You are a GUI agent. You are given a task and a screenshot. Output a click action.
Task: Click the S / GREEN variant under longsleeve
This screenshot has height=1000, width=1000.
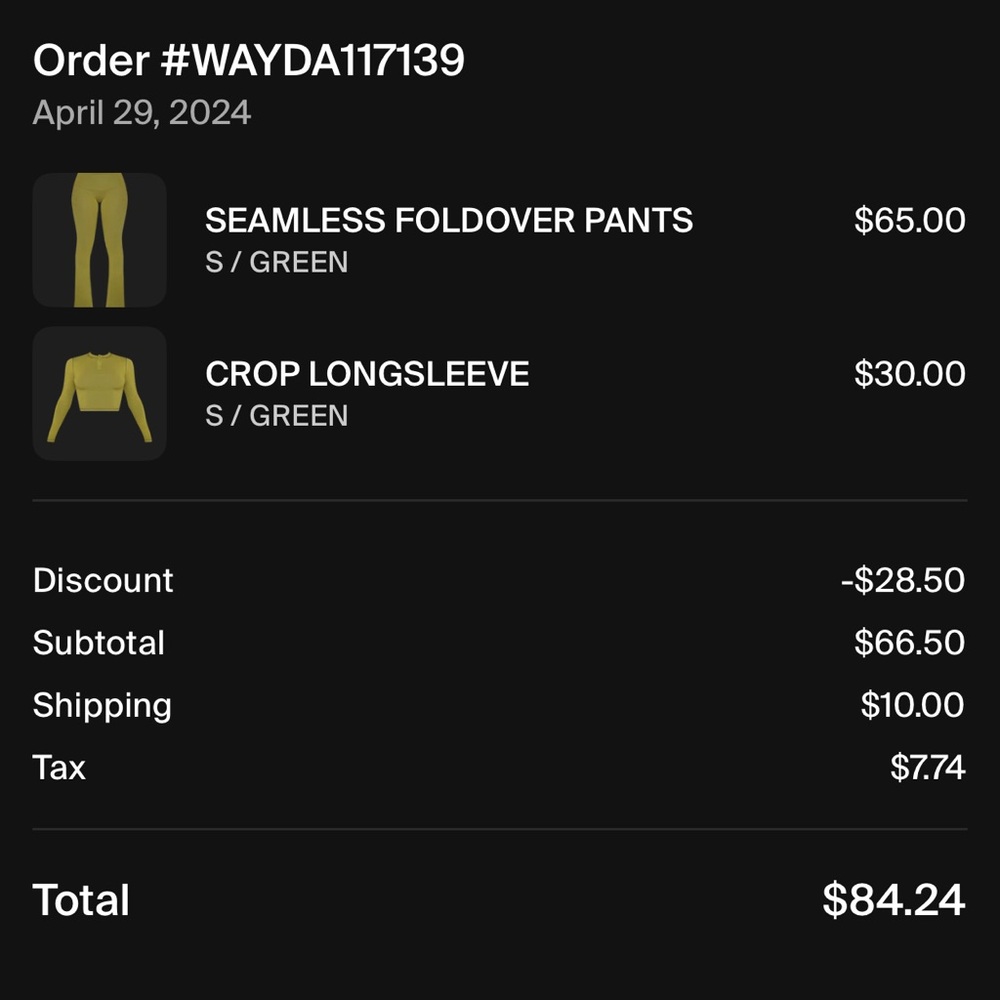point(277,416)
